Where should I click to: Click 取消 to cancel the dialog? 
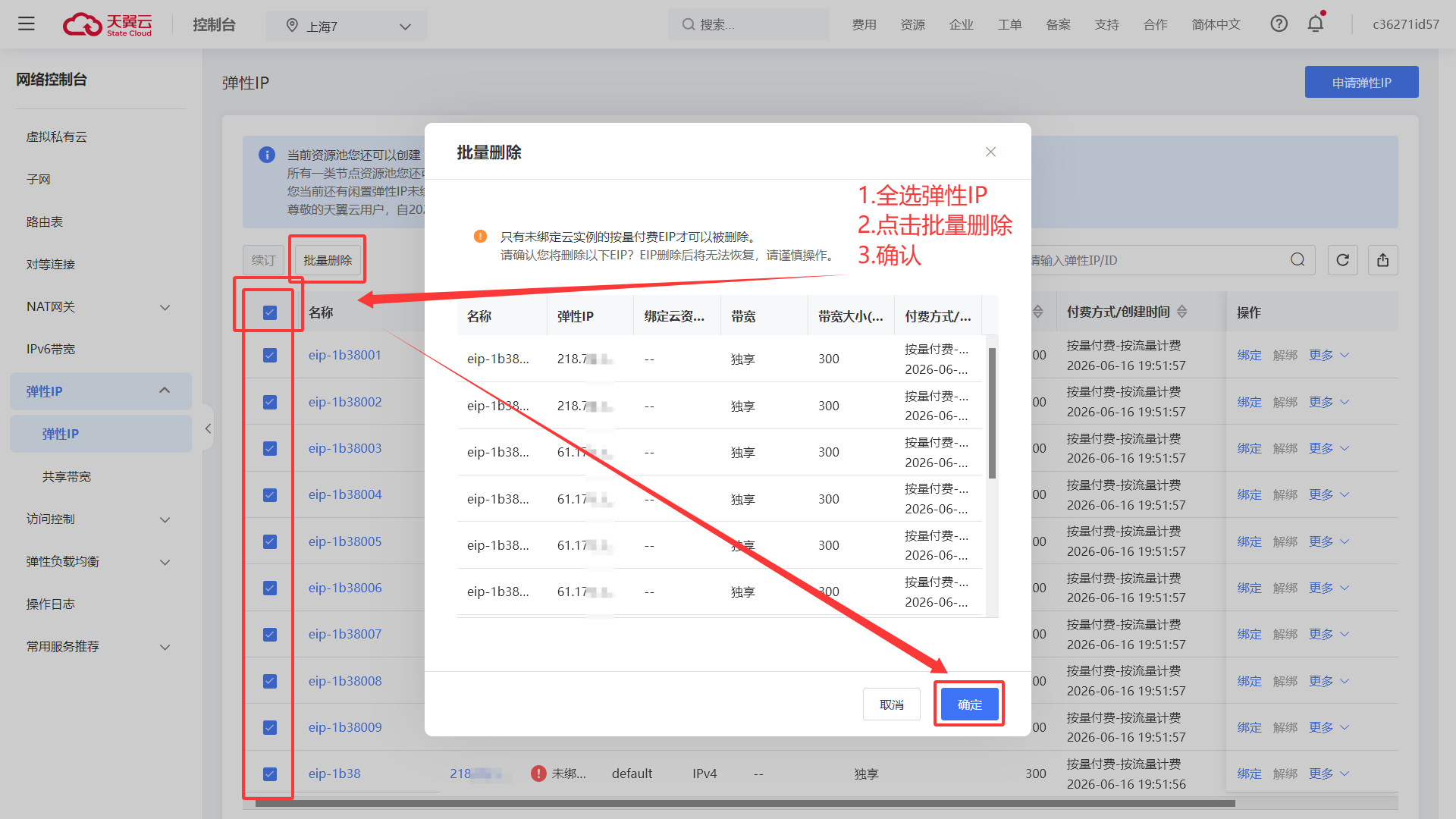[x=892, y=704]
